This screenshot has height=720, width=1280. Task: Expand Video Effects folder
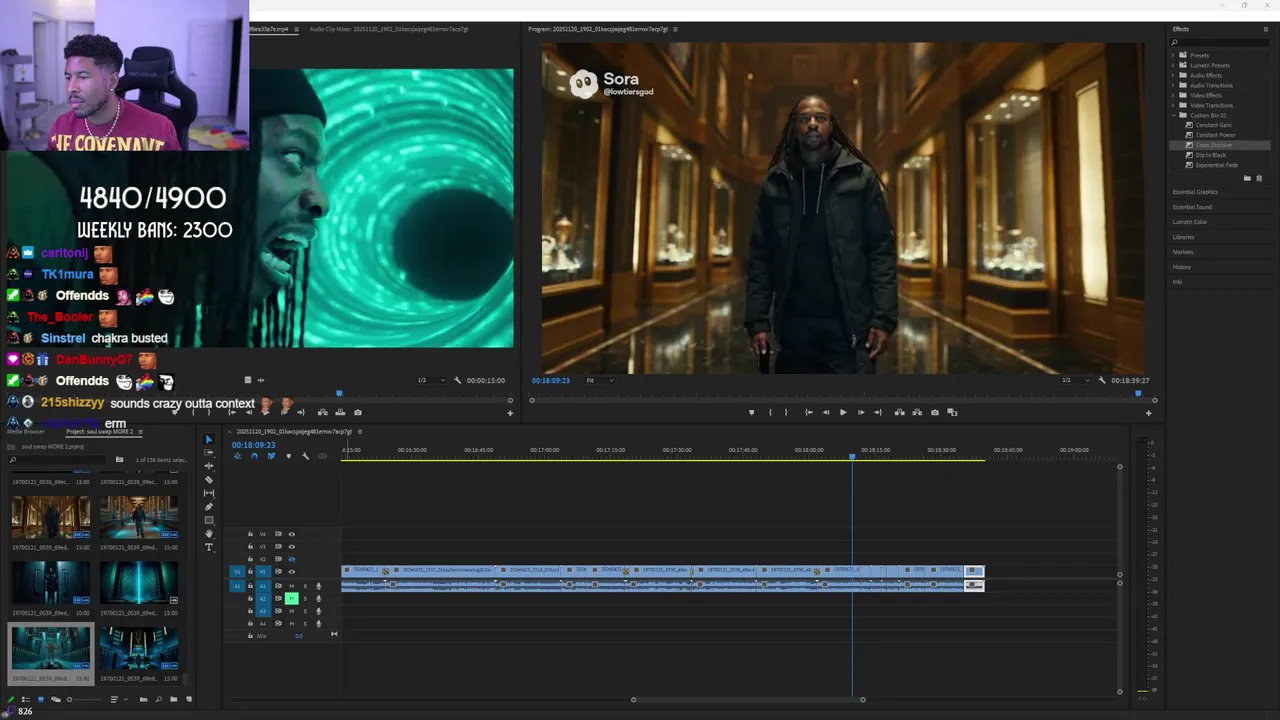point(1175,95)
